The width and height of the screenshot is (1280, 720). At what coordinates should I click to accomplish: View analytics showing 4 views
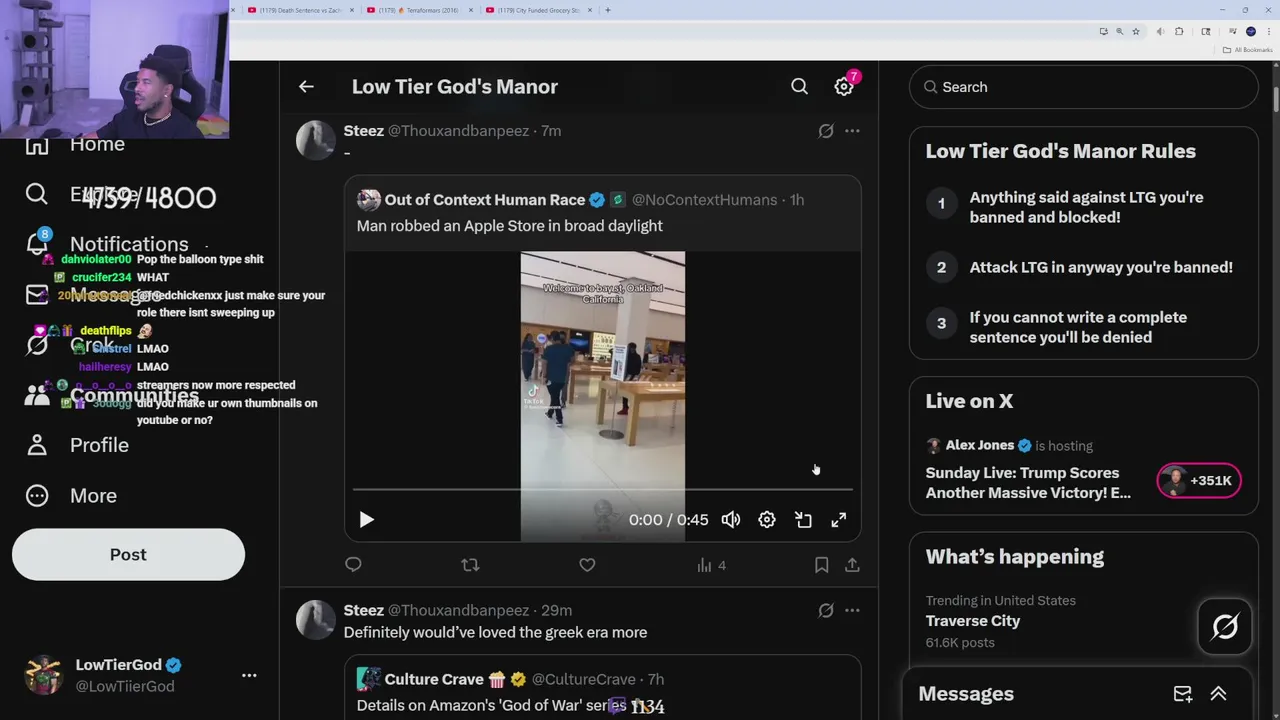point(711,565)
